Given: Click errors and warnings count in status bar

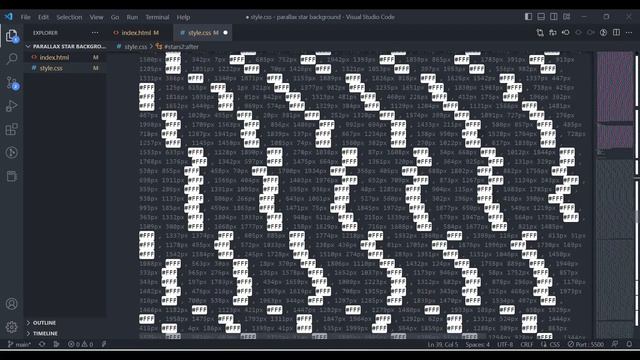Looking at the screenshot, I should [80, 344].
